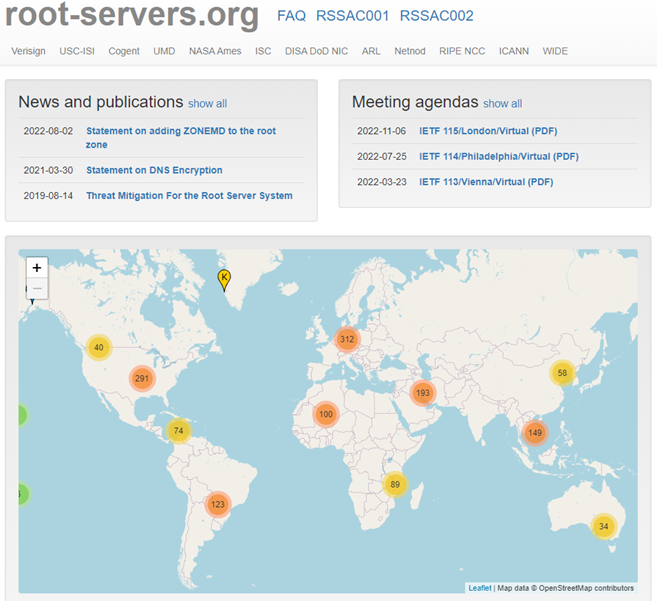Screen dimensions: 657x601
Task: Show all Meeting agendas
Action: pyautogui.click(x=502, y=104)
